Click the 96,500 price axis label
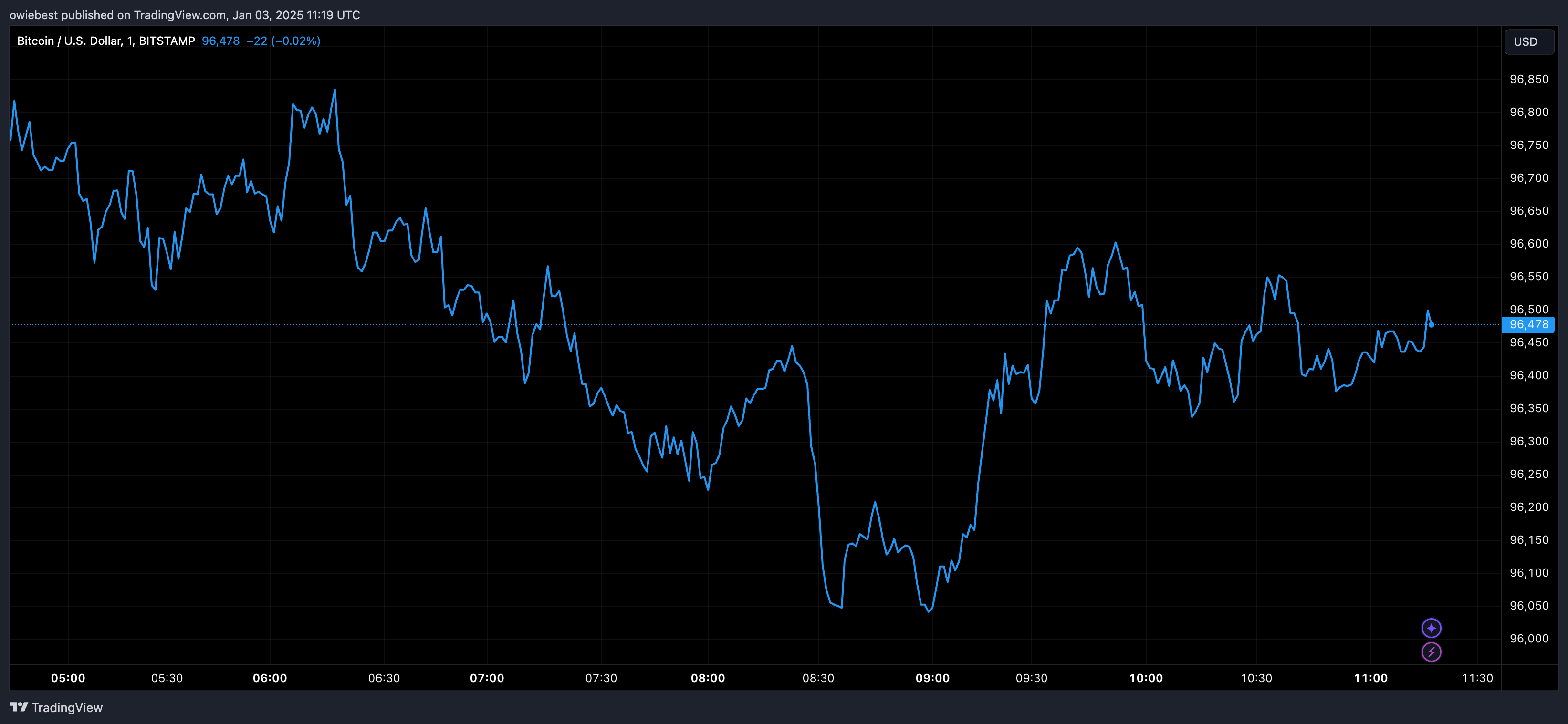1568x724 pixels. click(1529, 309)
